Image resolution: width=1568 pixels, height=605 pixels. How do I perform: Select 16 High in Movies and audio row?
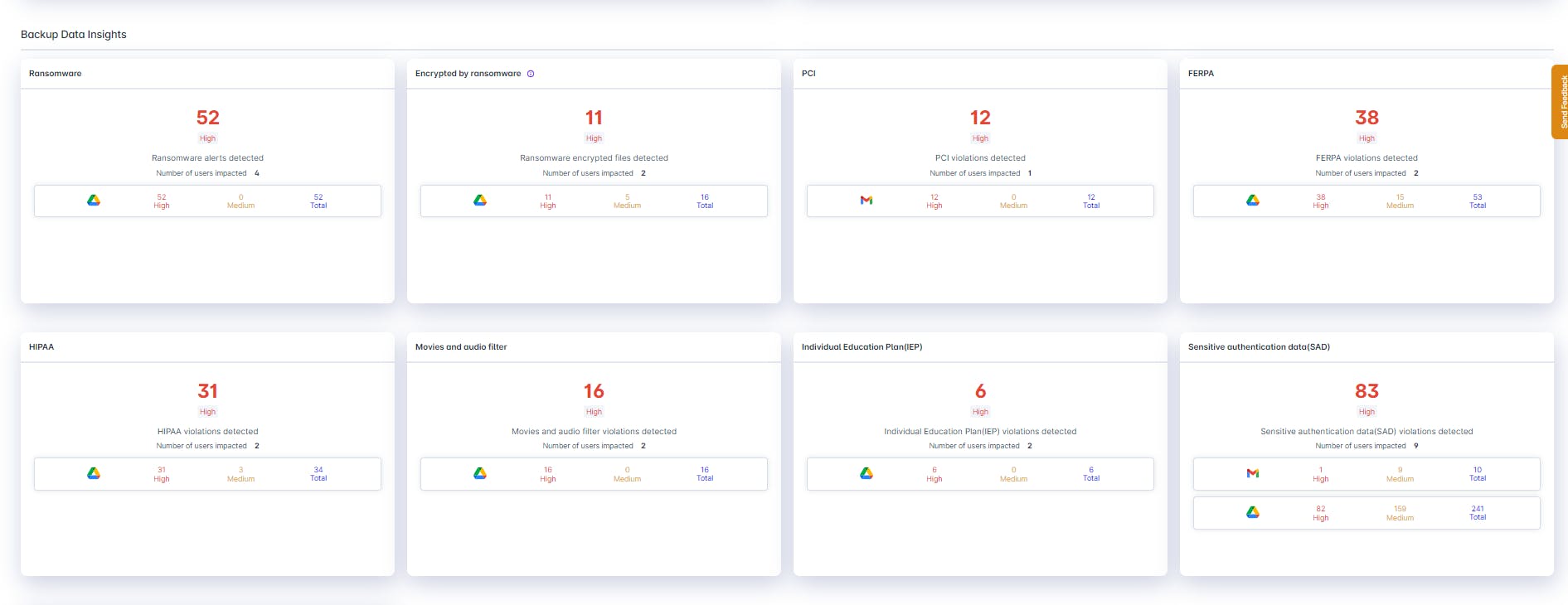tap(548, 474)
